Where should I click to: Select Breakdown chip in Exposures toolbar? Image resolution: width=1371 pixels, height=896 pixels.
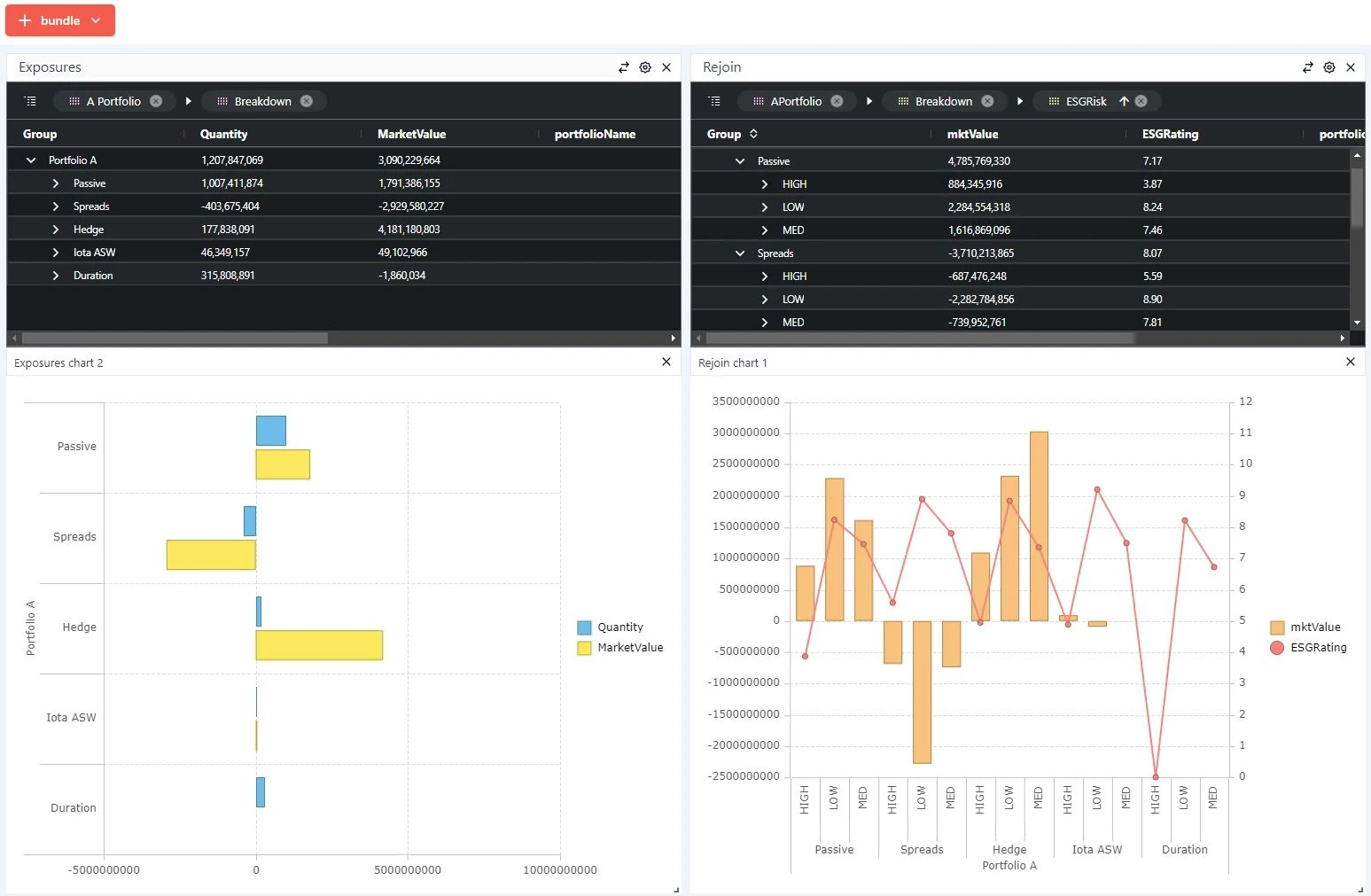coord(262,101)
